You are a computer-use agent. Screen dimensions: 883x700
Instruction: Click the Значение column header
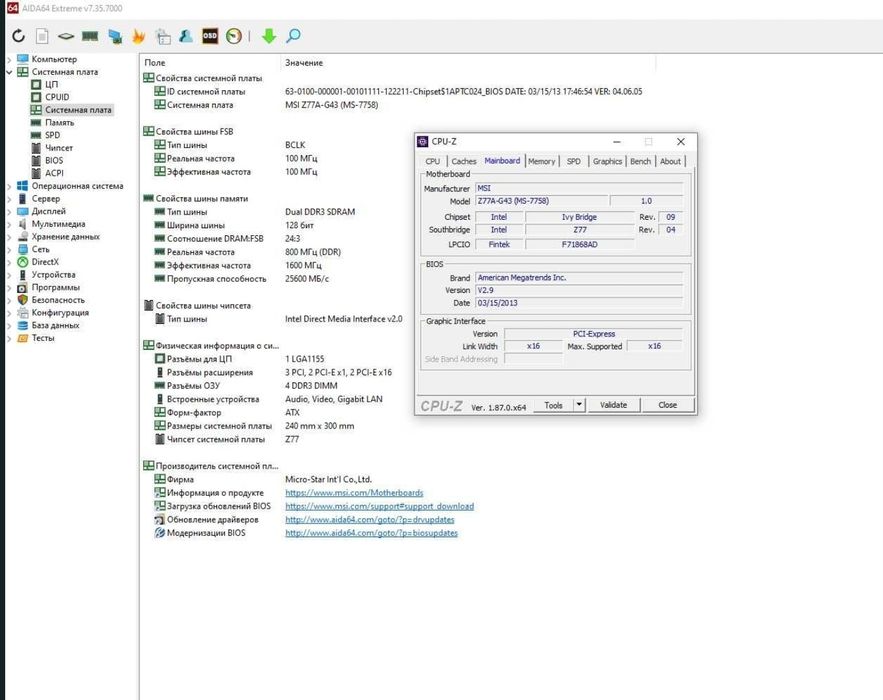tap(304, 63)
